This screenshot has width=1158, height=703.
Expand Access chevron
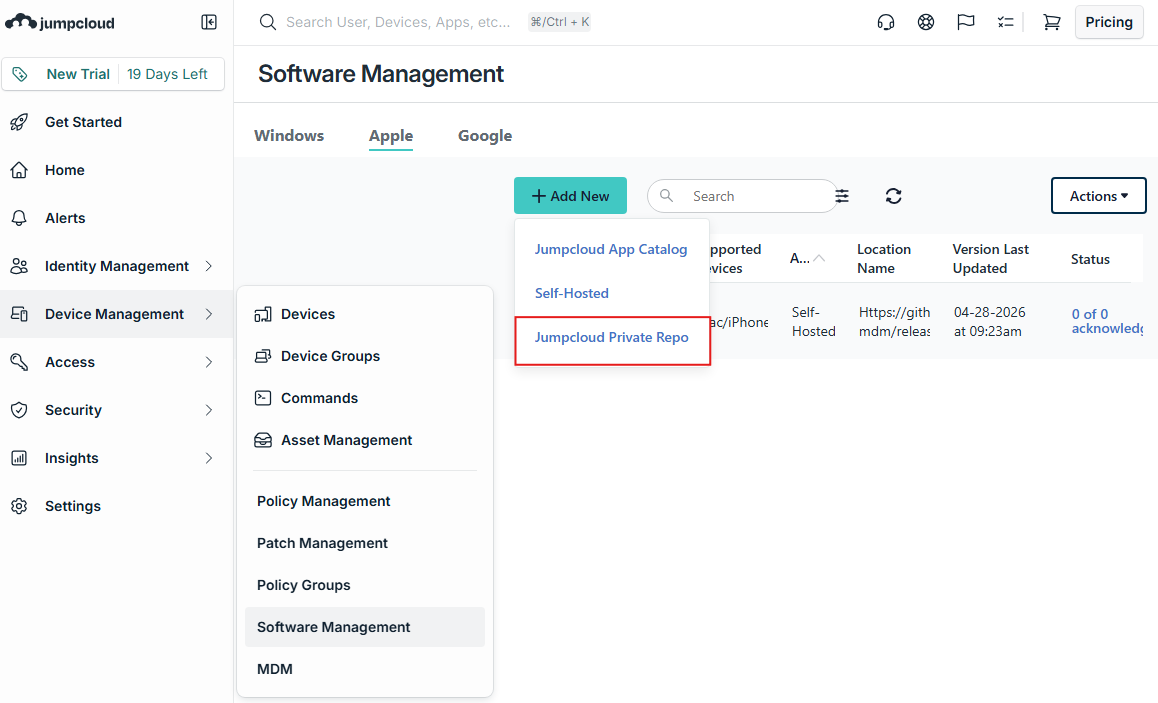pyautogui.click(x=209, y=362)
